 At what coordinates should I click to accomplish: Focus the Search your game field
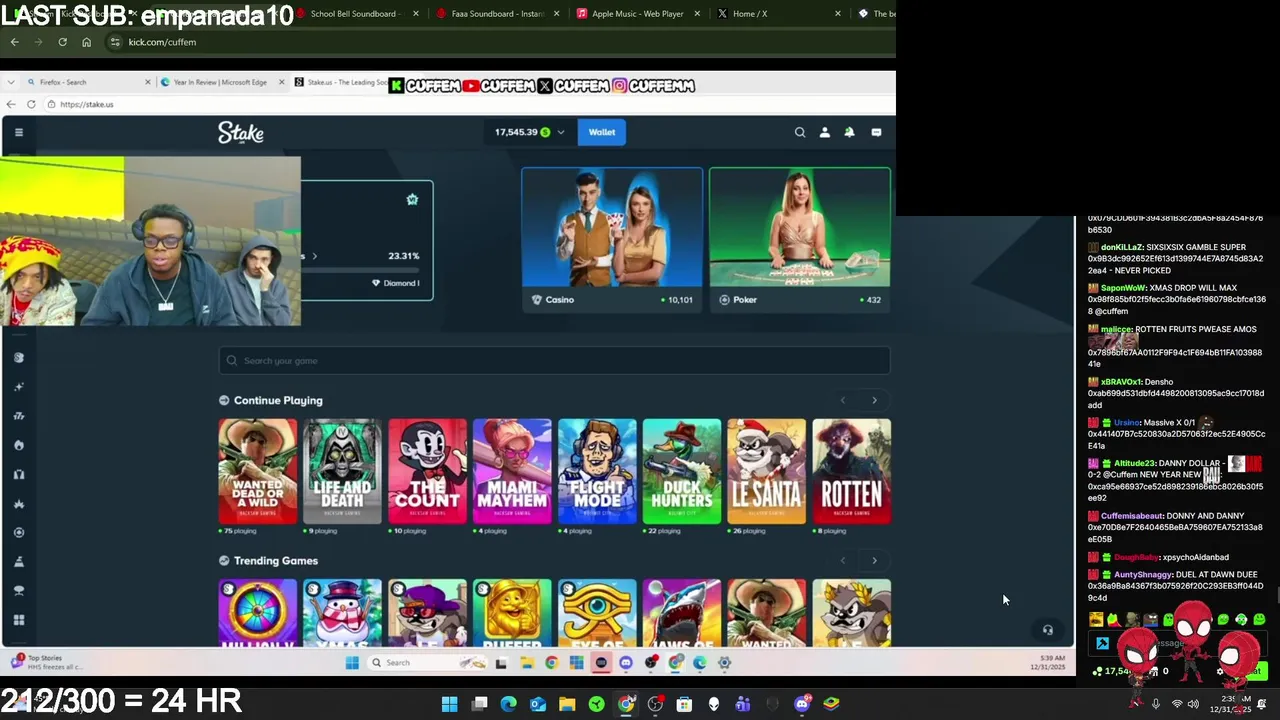pos(554,361)
